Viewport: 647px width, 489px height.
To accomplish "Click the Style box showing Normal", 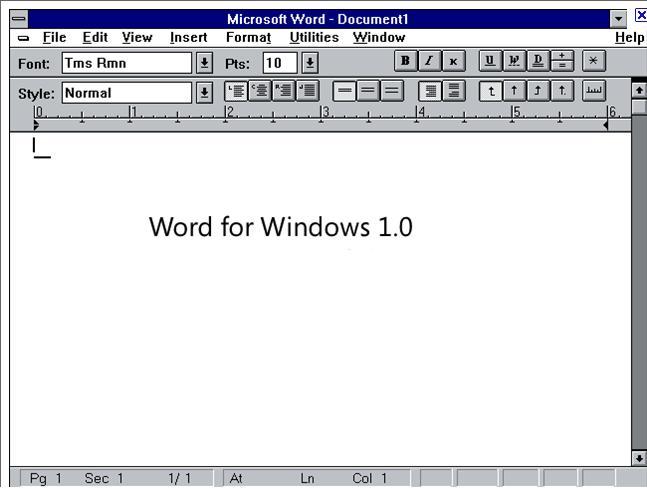I will (127, 92).
